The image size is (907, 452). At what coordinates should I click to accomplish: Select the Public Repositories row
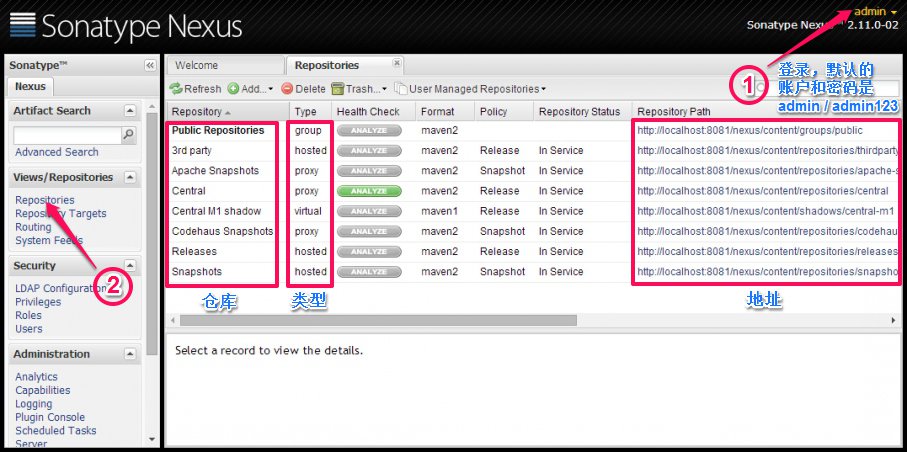click(534, 131)
